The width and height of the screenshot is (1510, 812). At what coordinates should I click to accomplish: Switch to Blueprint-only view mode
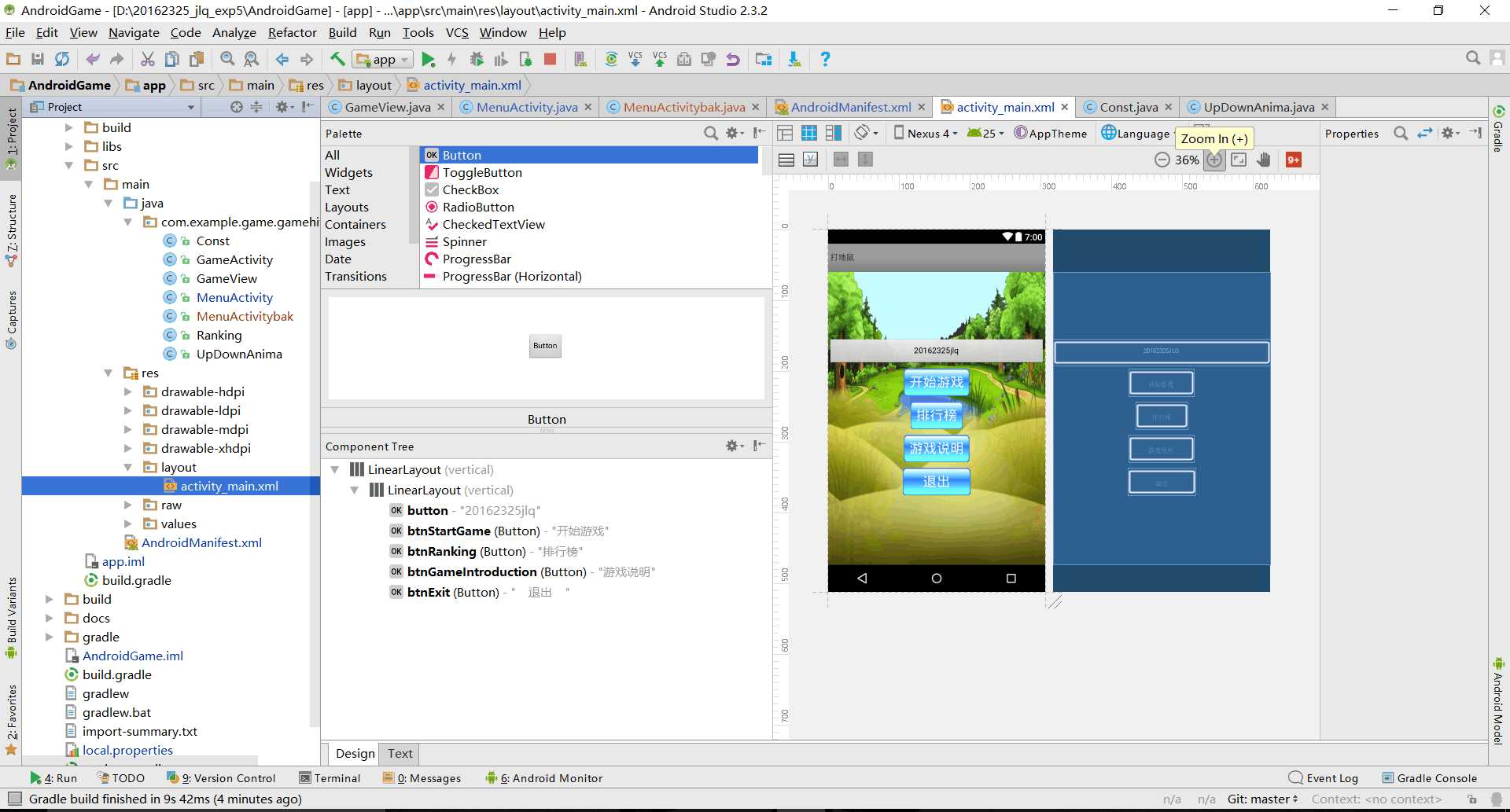(809, 133)
